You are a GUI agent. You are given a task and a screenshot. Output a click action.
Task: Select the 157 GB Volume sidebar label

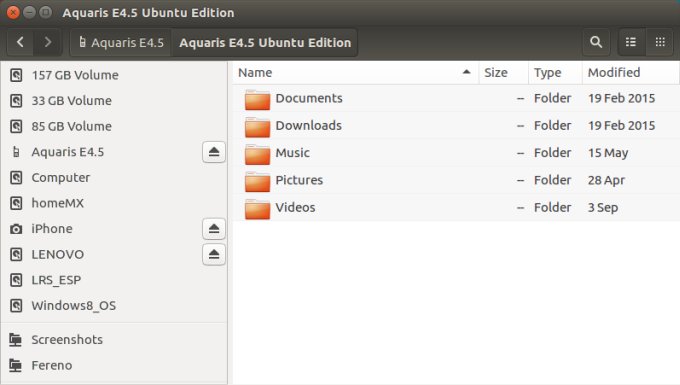75,75
